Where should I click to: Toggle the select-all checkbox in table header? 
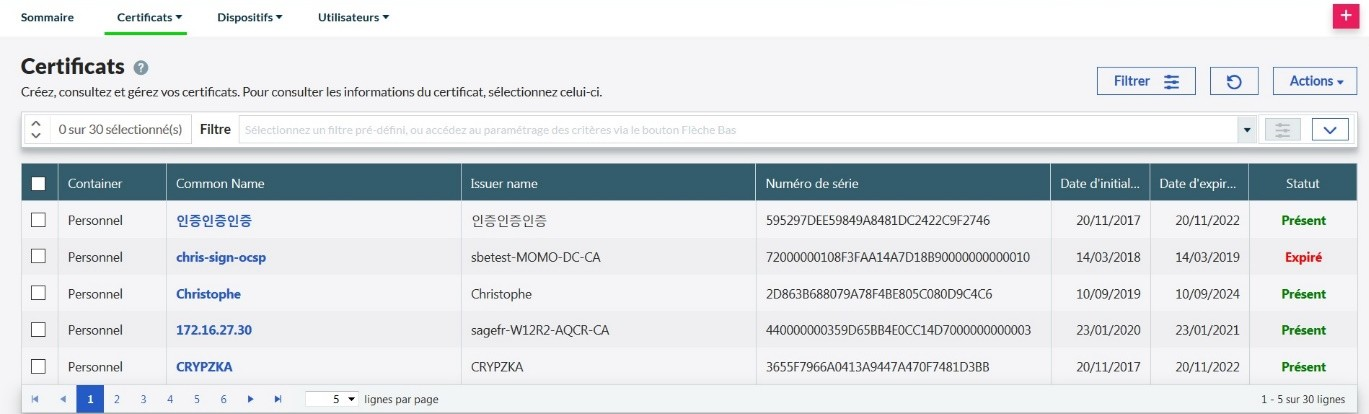pos(39,184)
